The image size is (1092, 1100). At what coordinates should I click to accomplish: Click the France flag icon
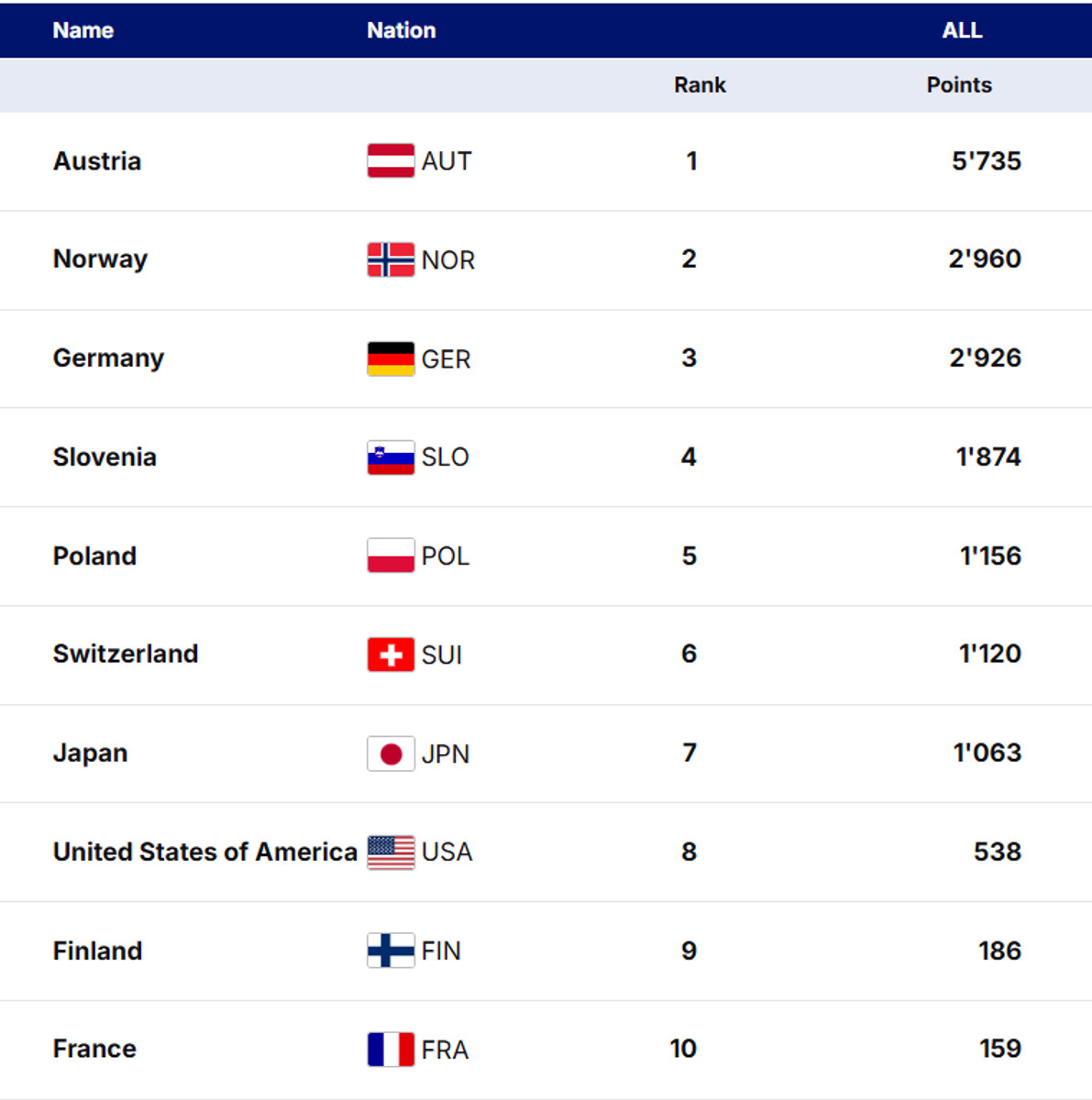391,1049
